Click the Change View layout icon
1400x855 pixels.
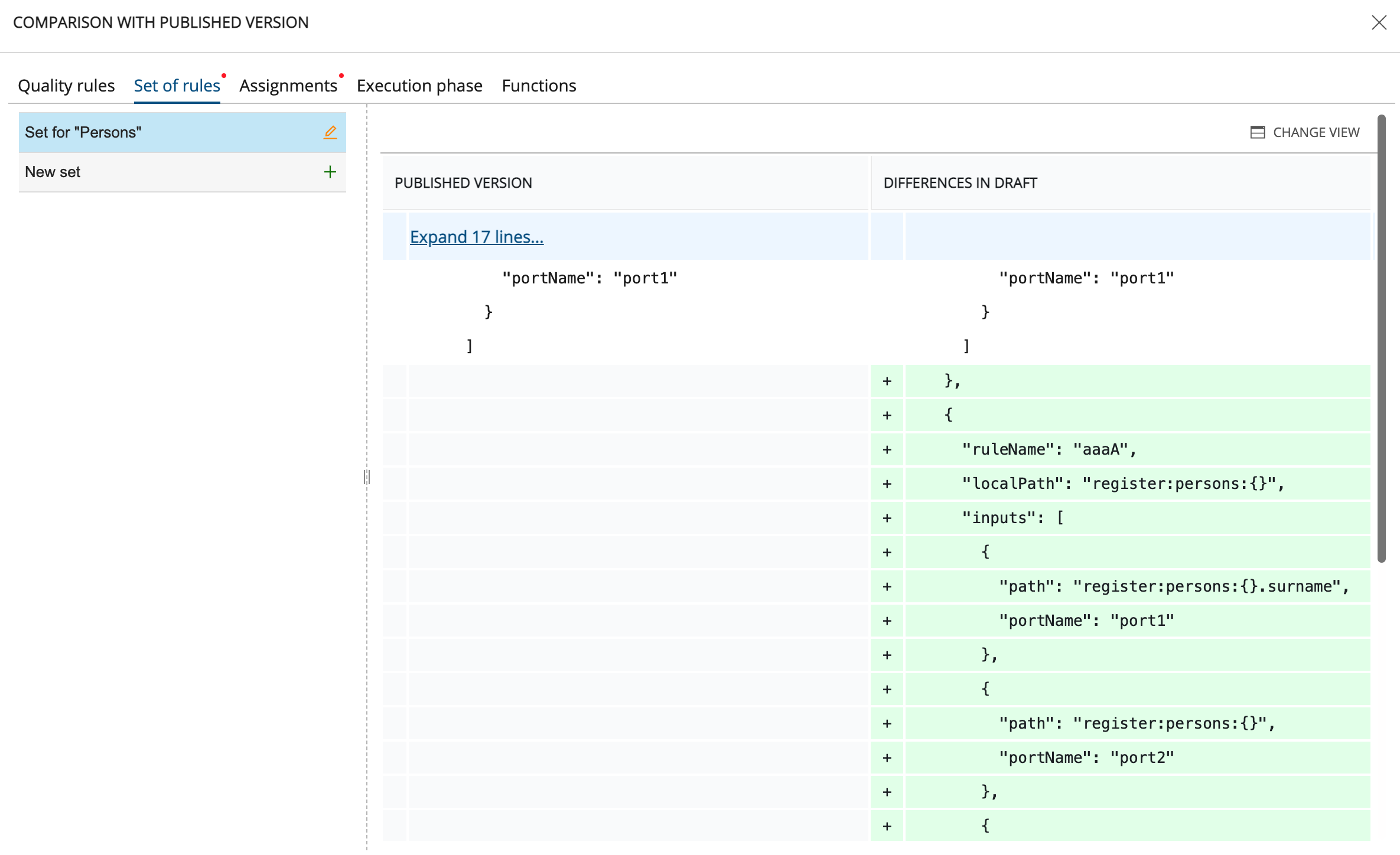[1258, 132]
